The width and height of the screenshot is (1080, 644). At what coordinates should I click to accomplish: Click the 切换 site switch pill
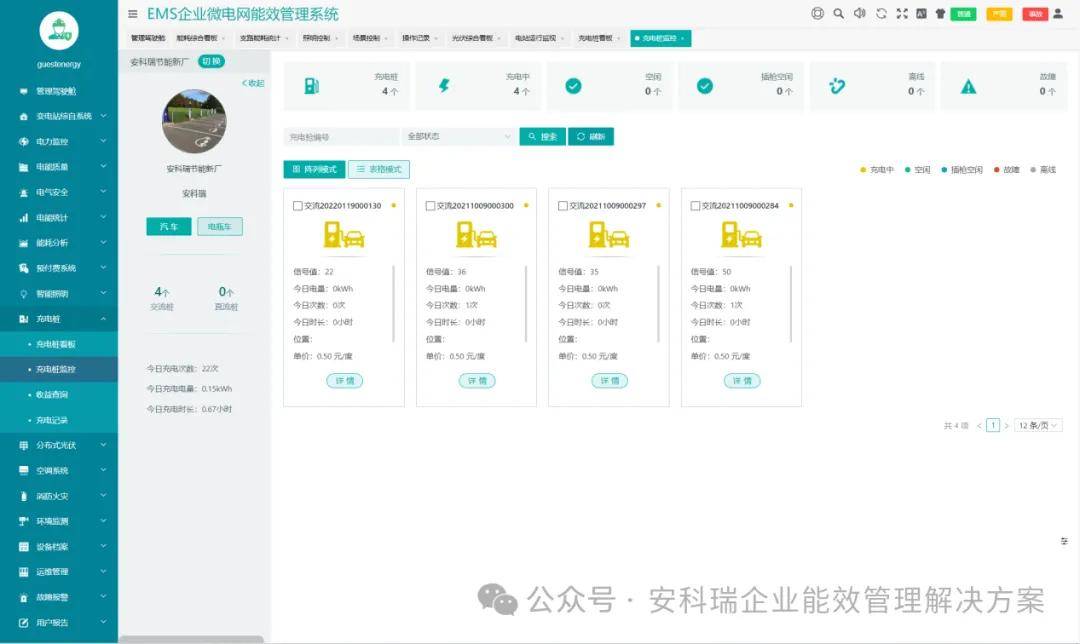pos(211,61)
